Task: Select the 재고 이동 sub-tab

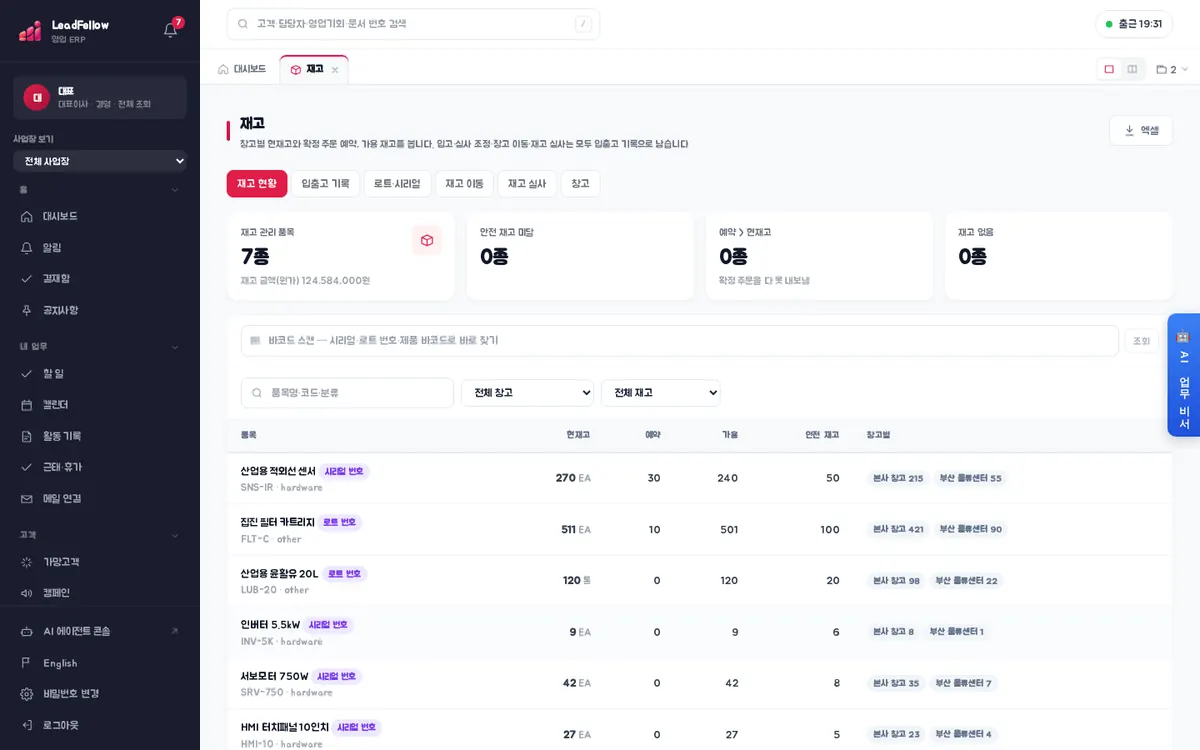Action: (465, 184)
